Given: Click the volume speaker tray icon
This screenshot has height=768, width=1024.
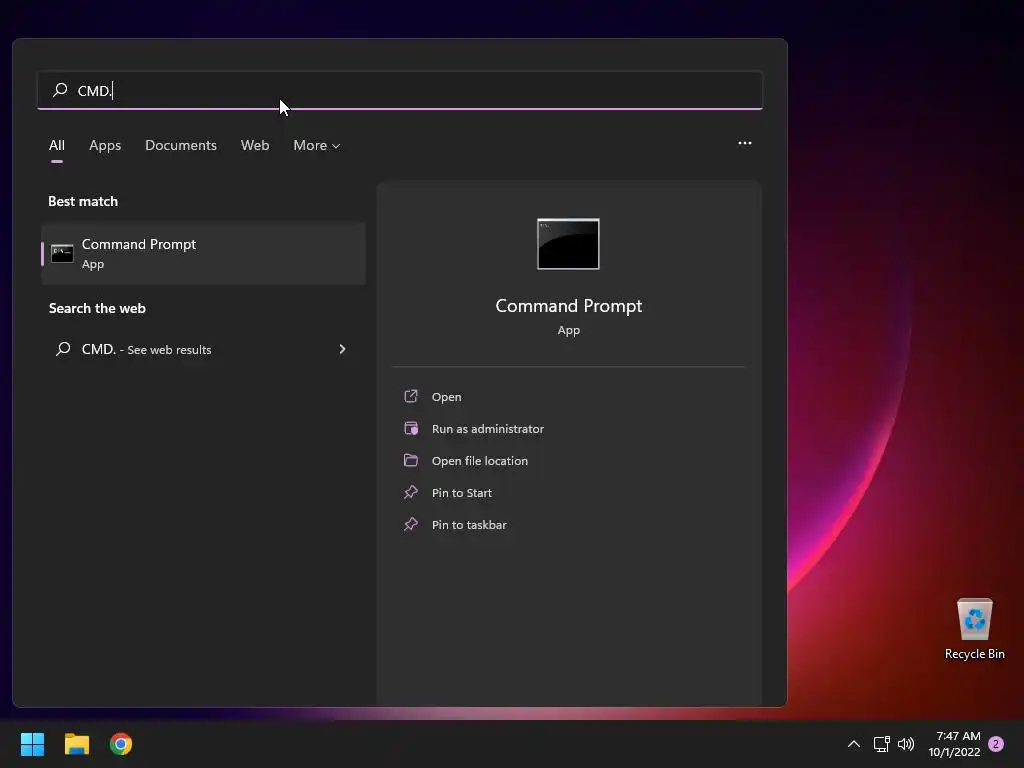Looking at the screenshot, I should click(x=906, y=744).
